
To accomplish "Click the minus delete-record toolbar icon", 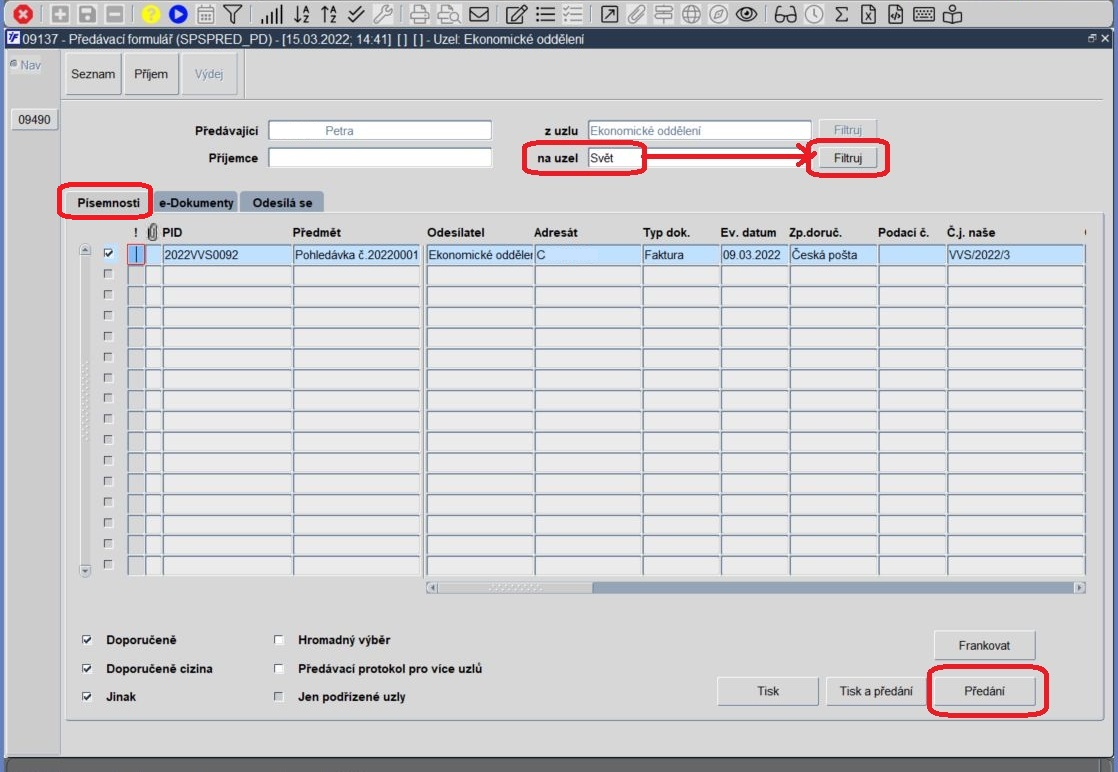I will (114, 14).
